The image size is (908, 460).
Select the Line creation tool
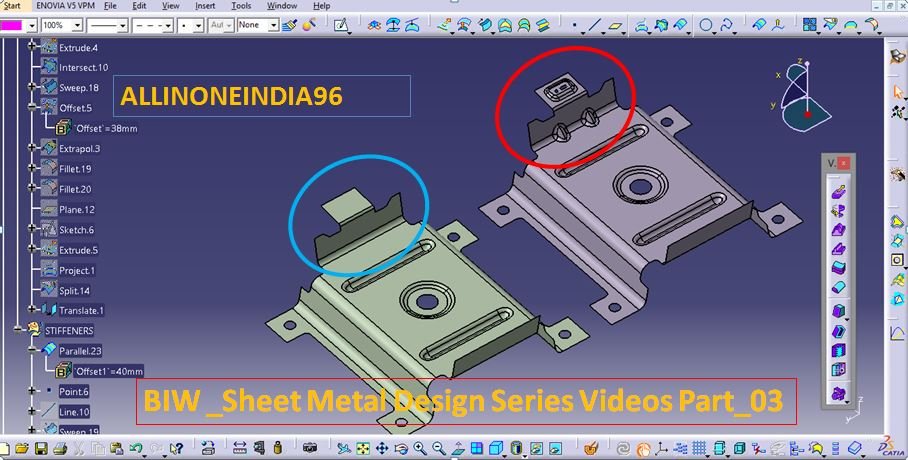point(595,25)
